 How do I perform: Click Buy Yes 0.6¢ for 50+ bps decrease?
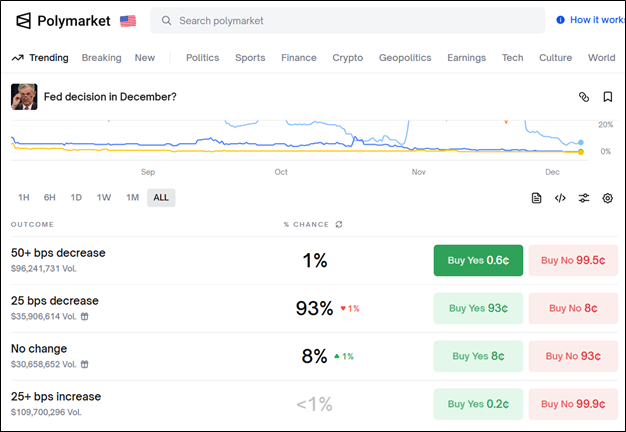pos(478,260)
